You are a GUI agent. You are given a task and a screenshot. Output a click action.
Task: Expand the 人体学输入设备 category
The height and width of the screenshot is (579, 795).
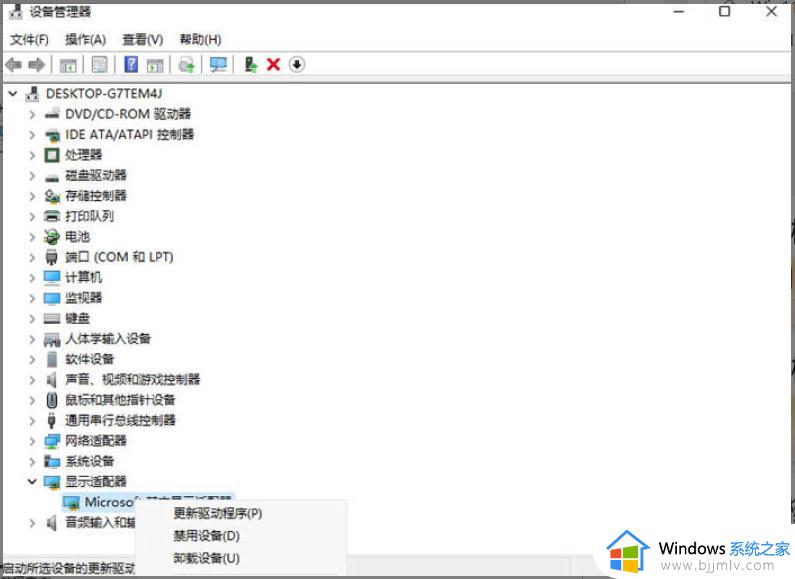(32, 339)
